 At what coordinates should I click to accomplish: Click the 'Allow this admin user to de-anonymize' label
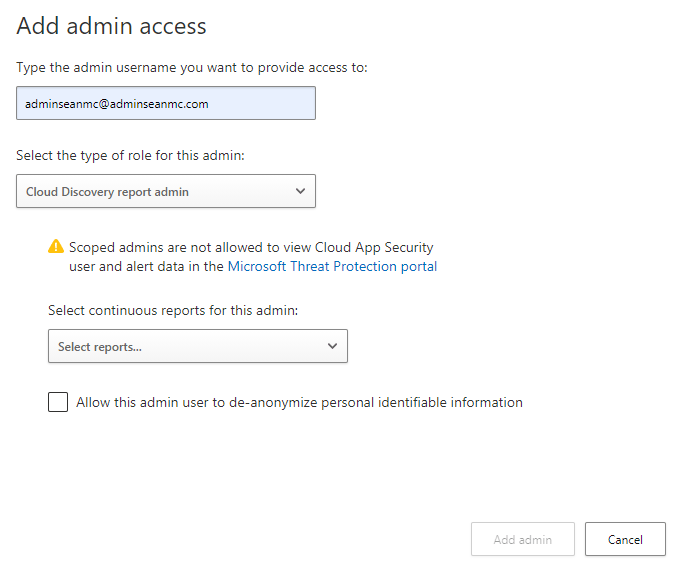click(x=299, y=403)
